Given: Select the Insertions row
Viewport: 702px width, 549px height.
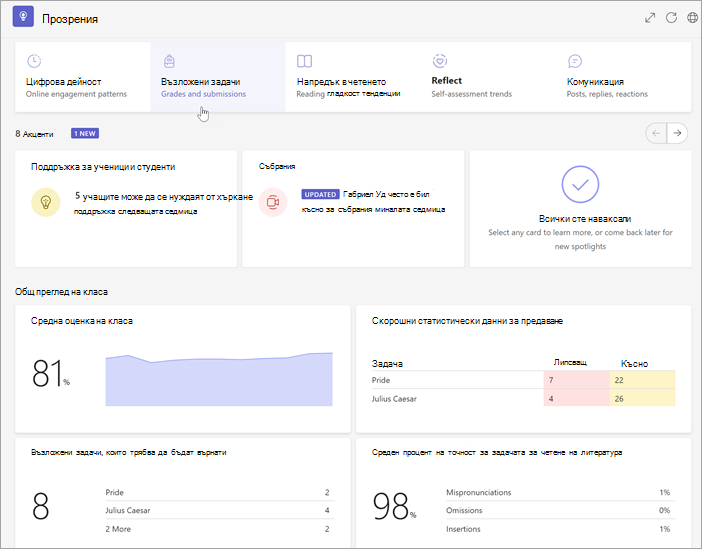Looking at the screenshot, I should pyautogui.click(x=561, y=529).
